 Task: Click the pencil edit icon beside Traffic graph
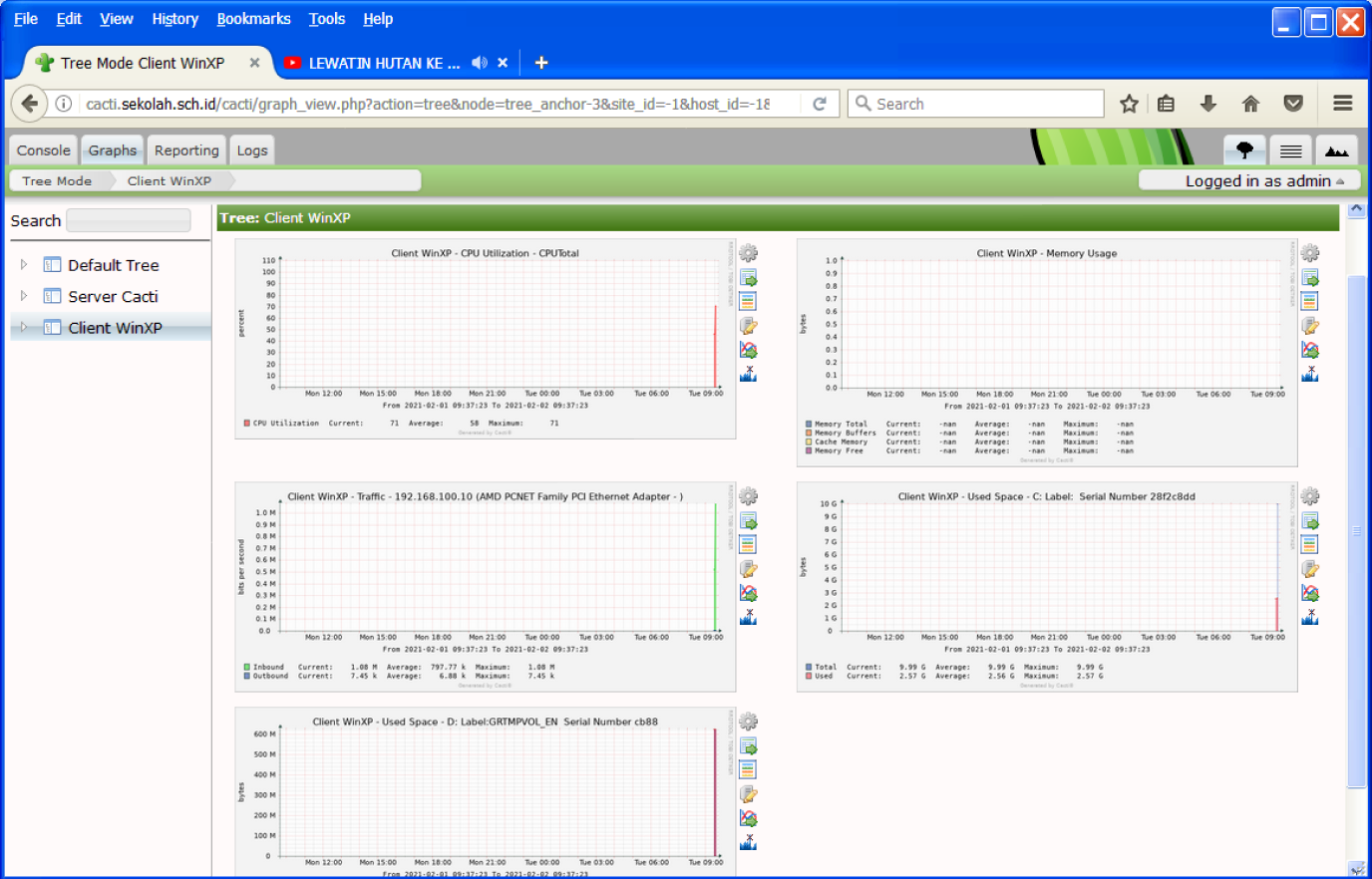coord(748,569)
